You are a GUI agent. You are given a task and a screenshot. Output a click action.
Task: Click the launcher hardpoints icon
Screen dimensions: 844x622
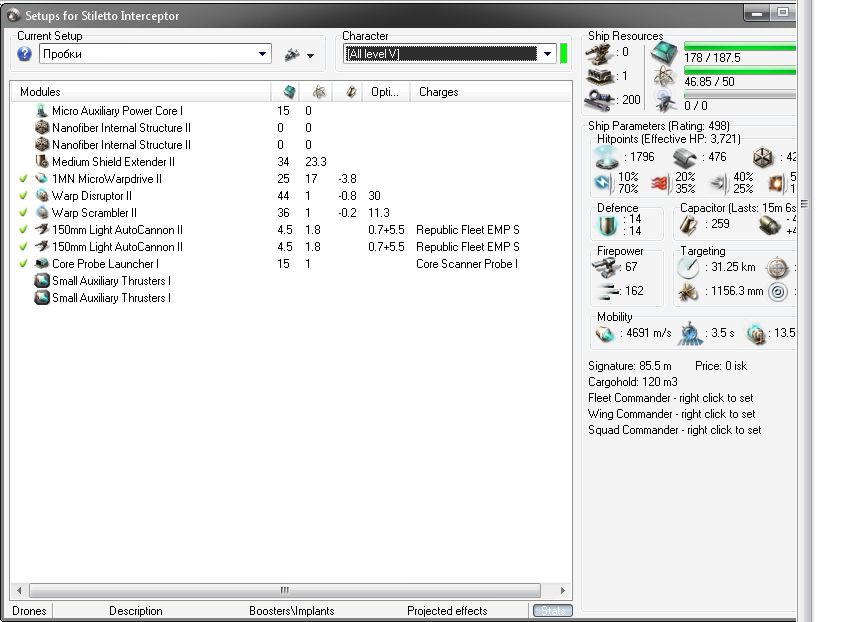click(x=599, y=76)
